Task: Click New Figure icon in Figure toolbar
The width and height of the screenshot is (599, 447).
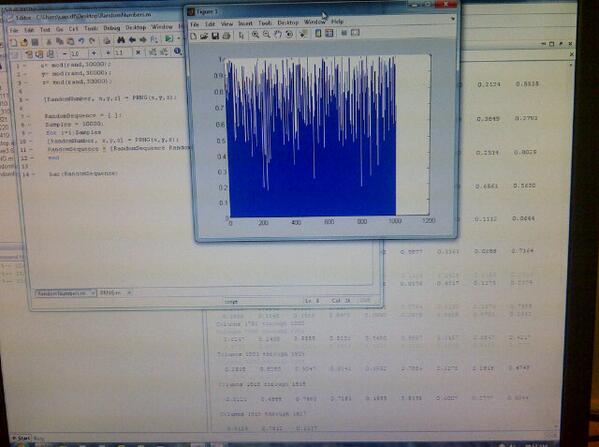Action: click(194, 36)
